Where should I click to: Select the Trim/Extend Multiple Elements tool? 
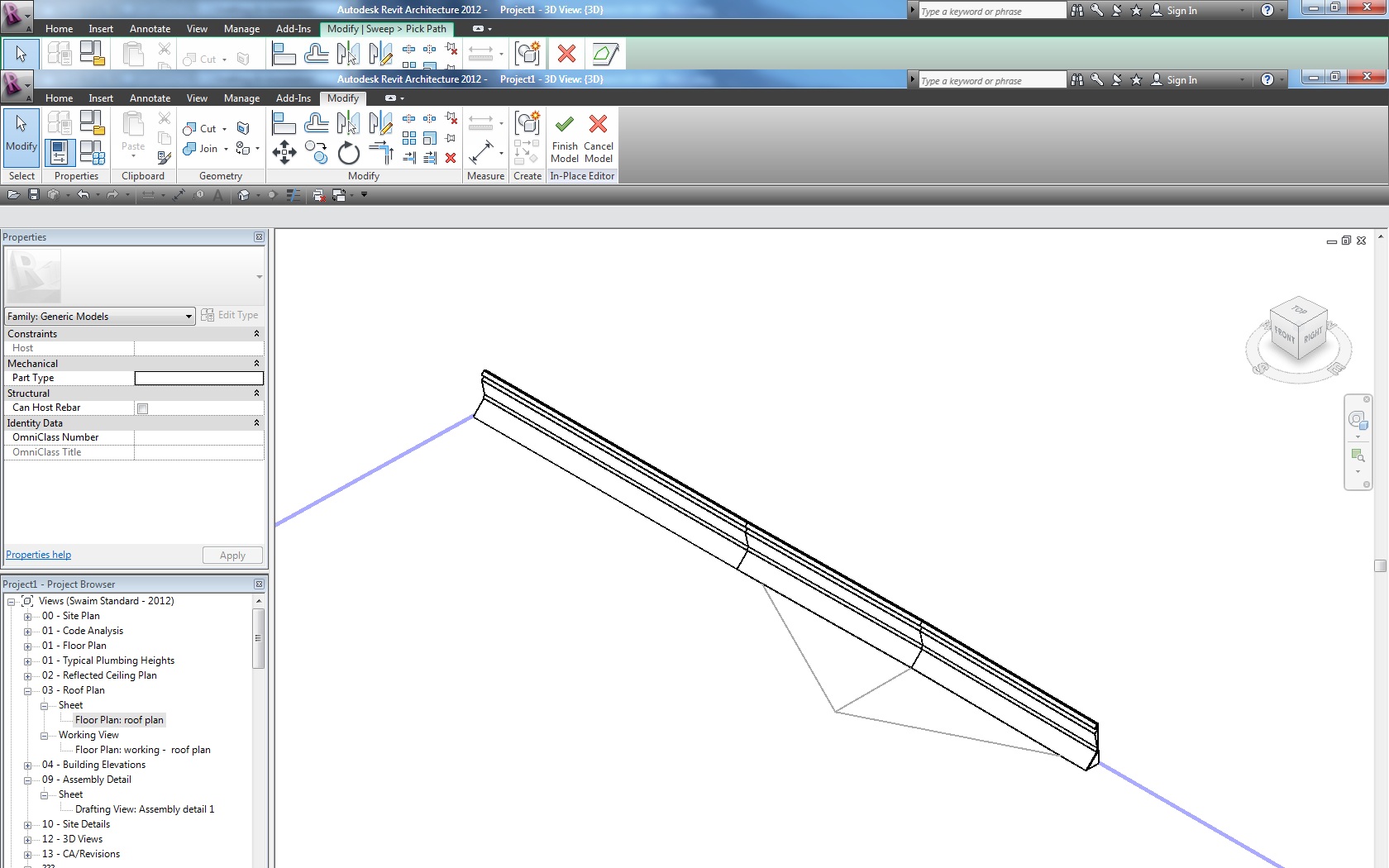point(430,158)
